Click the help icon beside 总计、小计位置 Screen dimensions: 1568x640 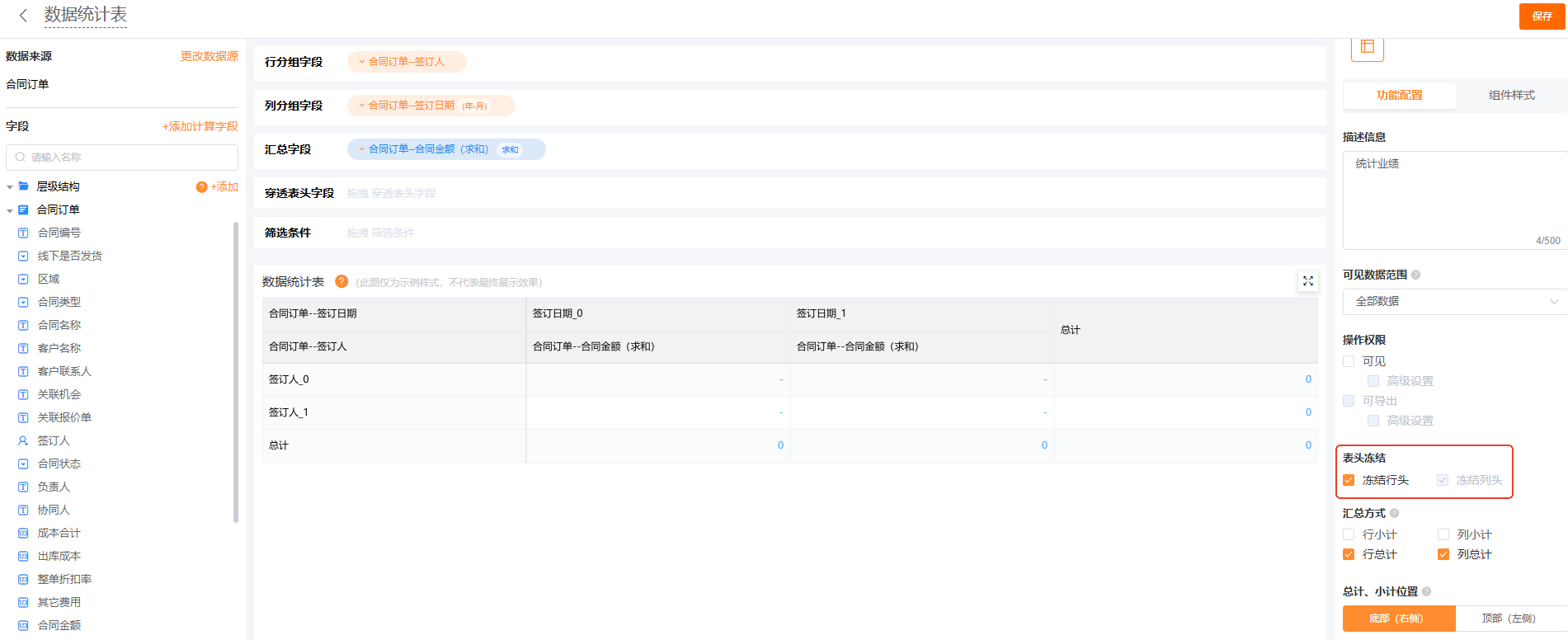(x=1426, y=591)
